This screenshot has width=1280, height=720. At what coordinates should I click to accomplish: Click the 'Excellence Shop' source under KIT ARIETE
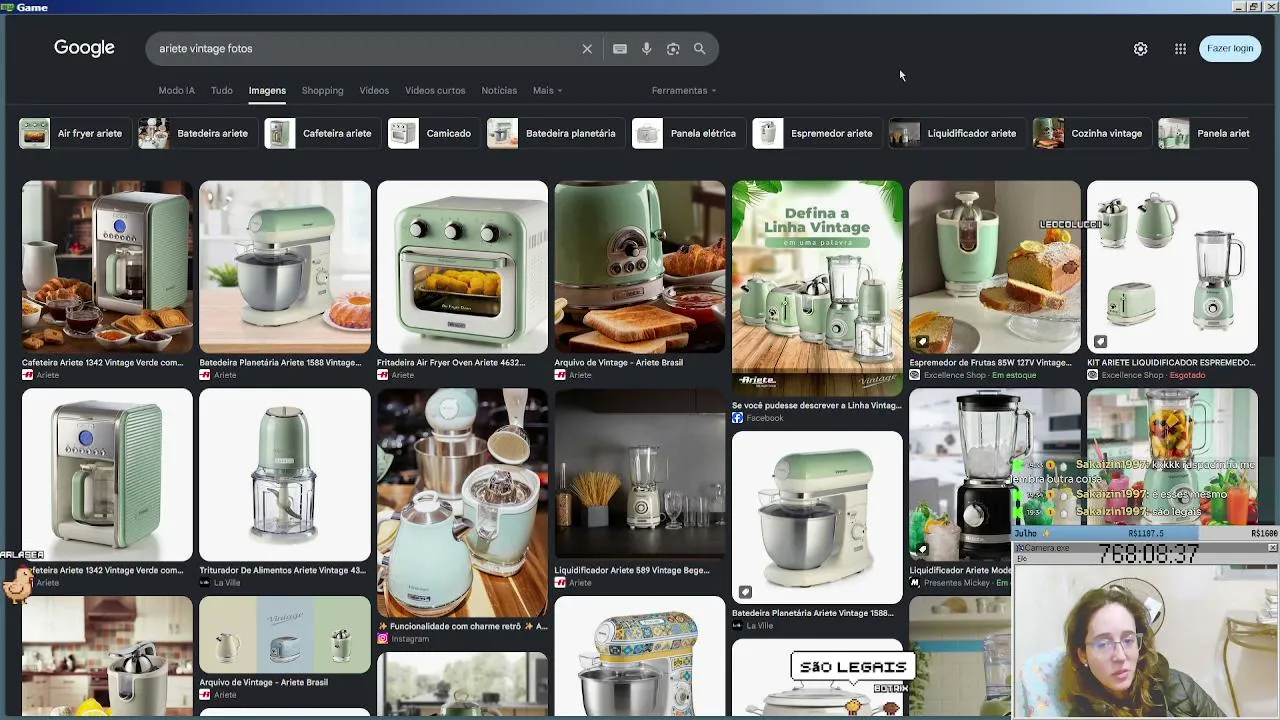[1133, 375]
